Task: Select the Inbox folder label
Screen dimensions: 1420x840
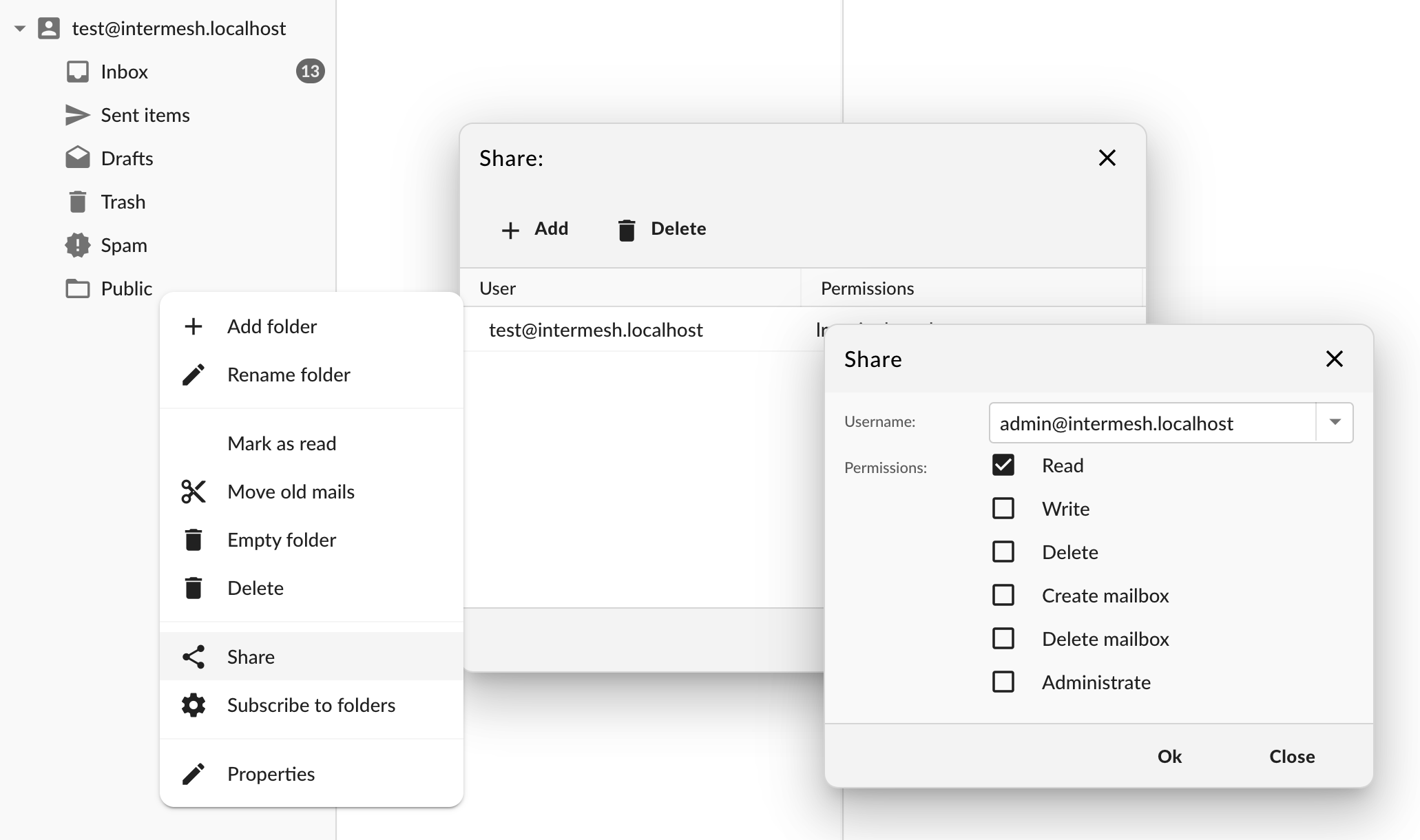Action: tap(125, 72)
